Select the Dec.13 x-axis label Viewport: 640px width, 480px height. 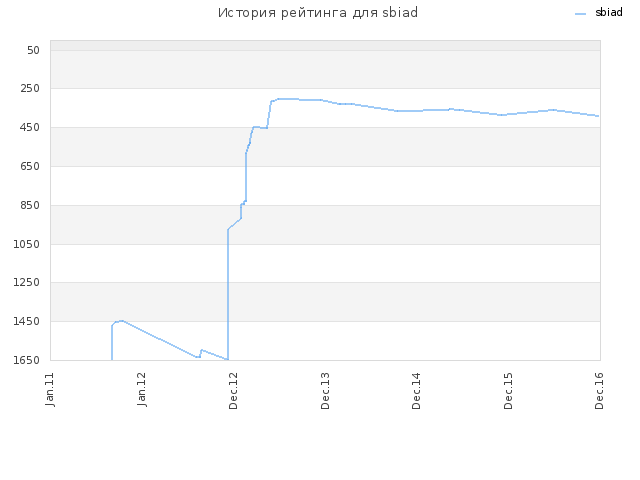325,391
